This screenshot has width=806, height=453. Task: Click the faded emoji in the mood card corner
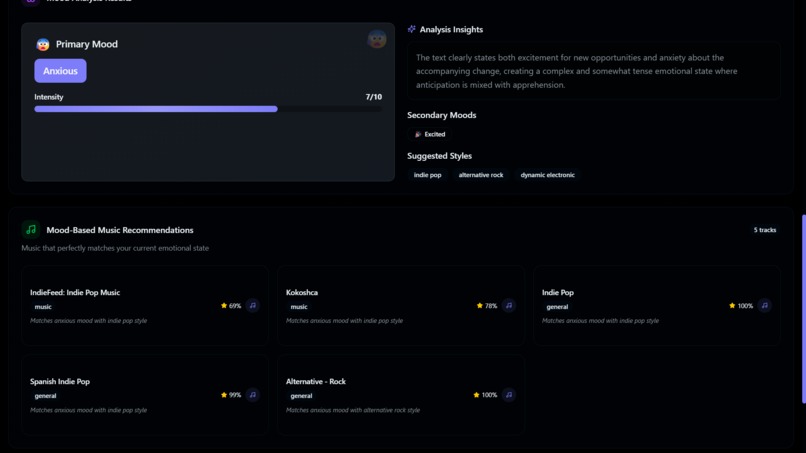[377, 39]
